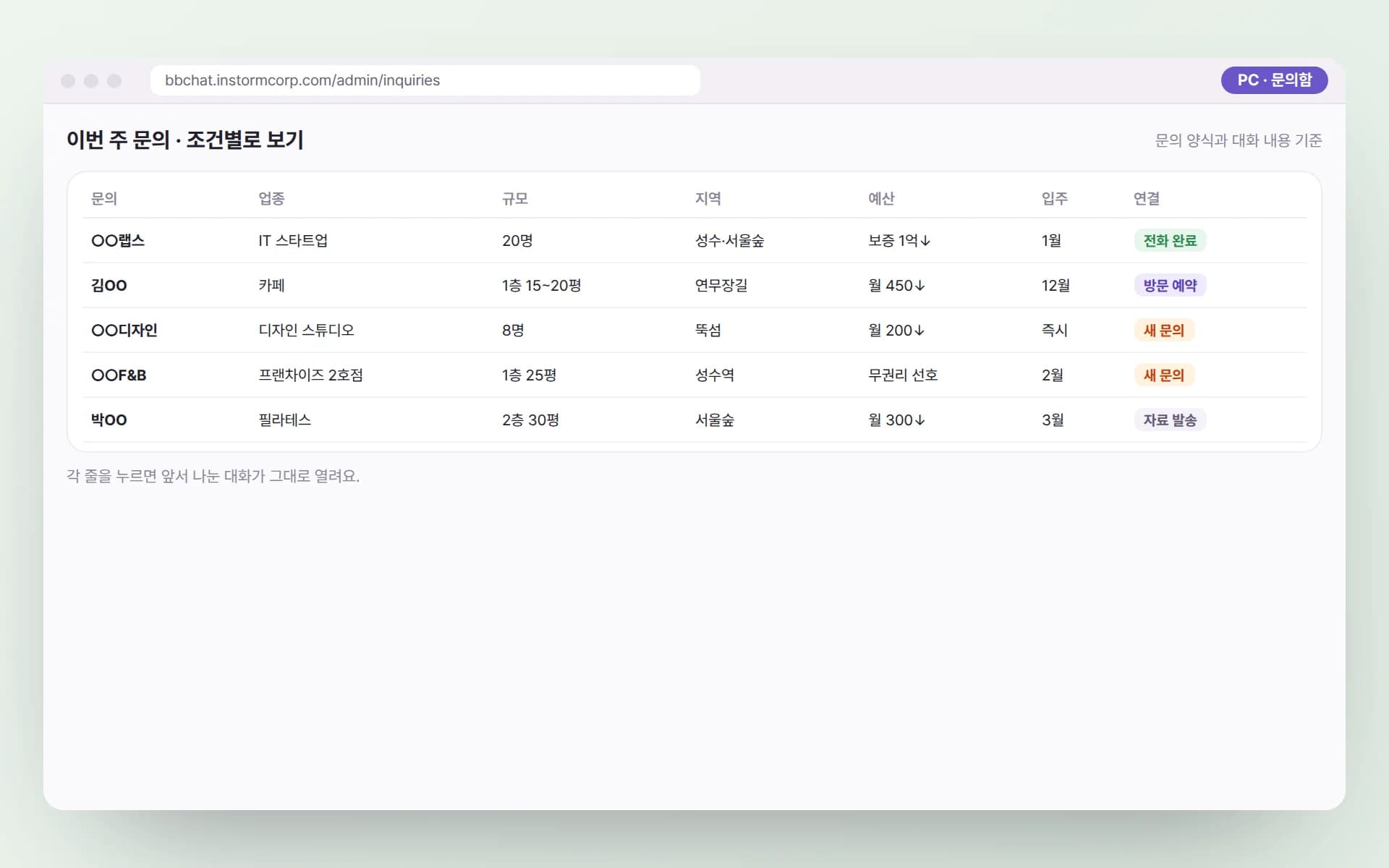The image size is (1389, 868).
Task: Click the 보증 1억↓ budget cell
Action: tap(899, 240)
